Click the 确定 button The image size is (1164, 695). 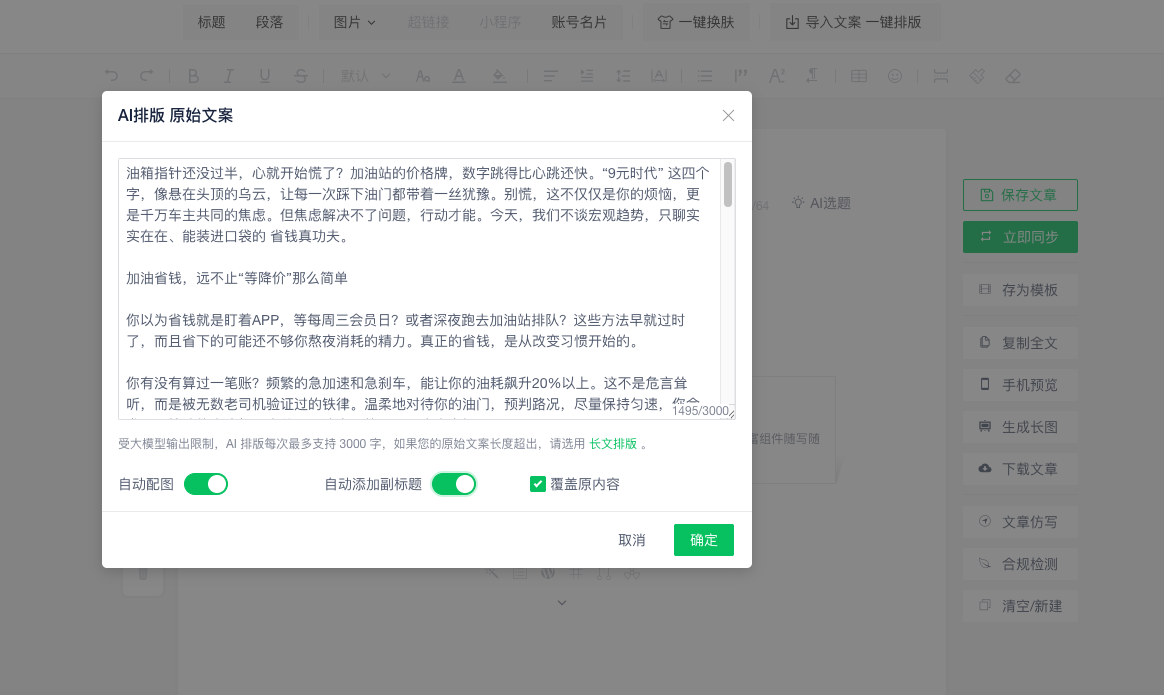(x=703, y=540)
